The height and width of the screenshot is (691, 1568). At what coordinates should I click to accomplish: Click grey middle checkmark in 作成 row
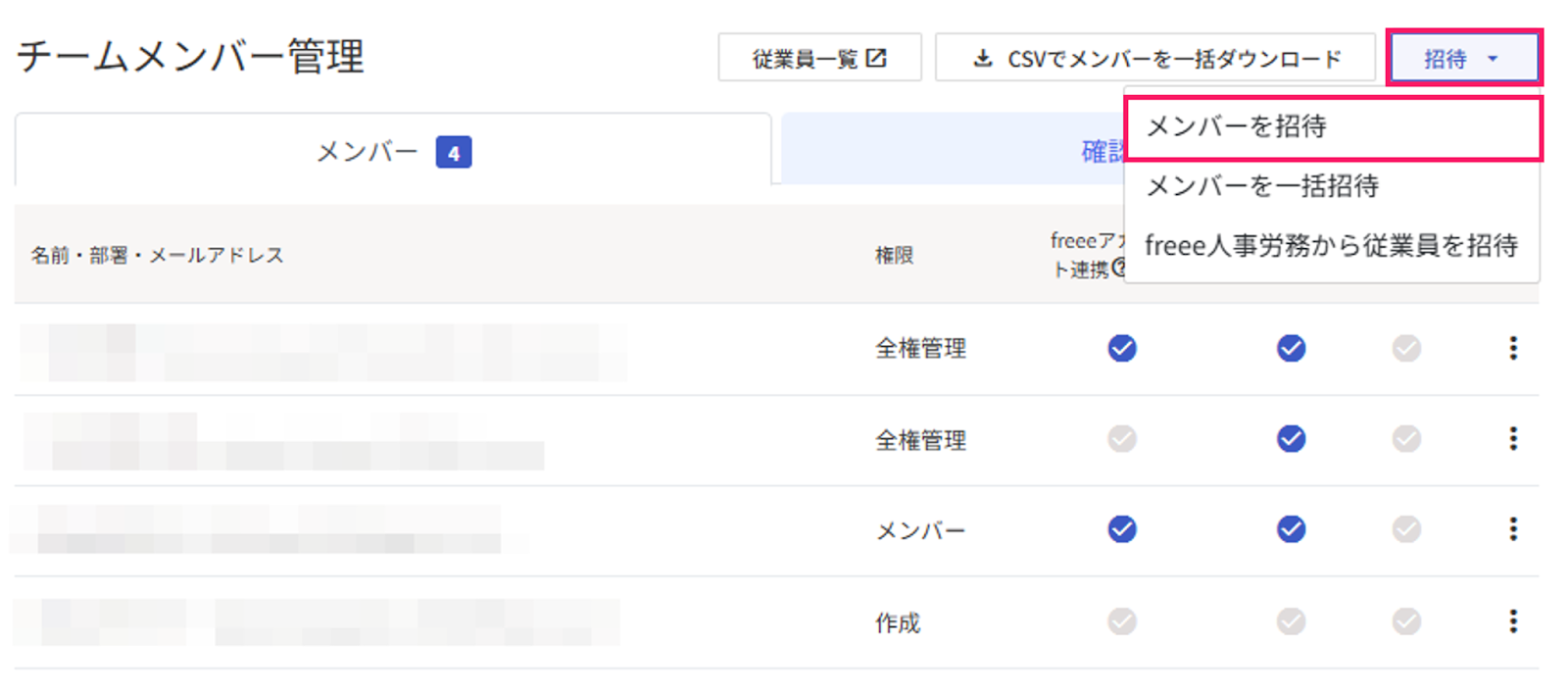coord(1291,620)
